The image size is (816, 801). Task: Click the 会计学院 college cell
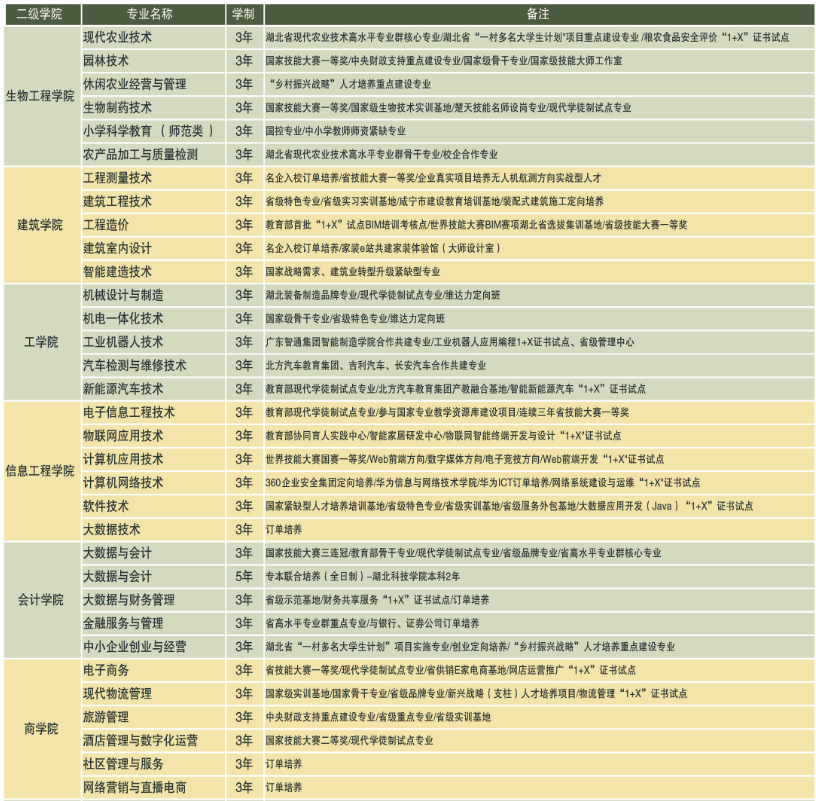[x=41, y=599]
